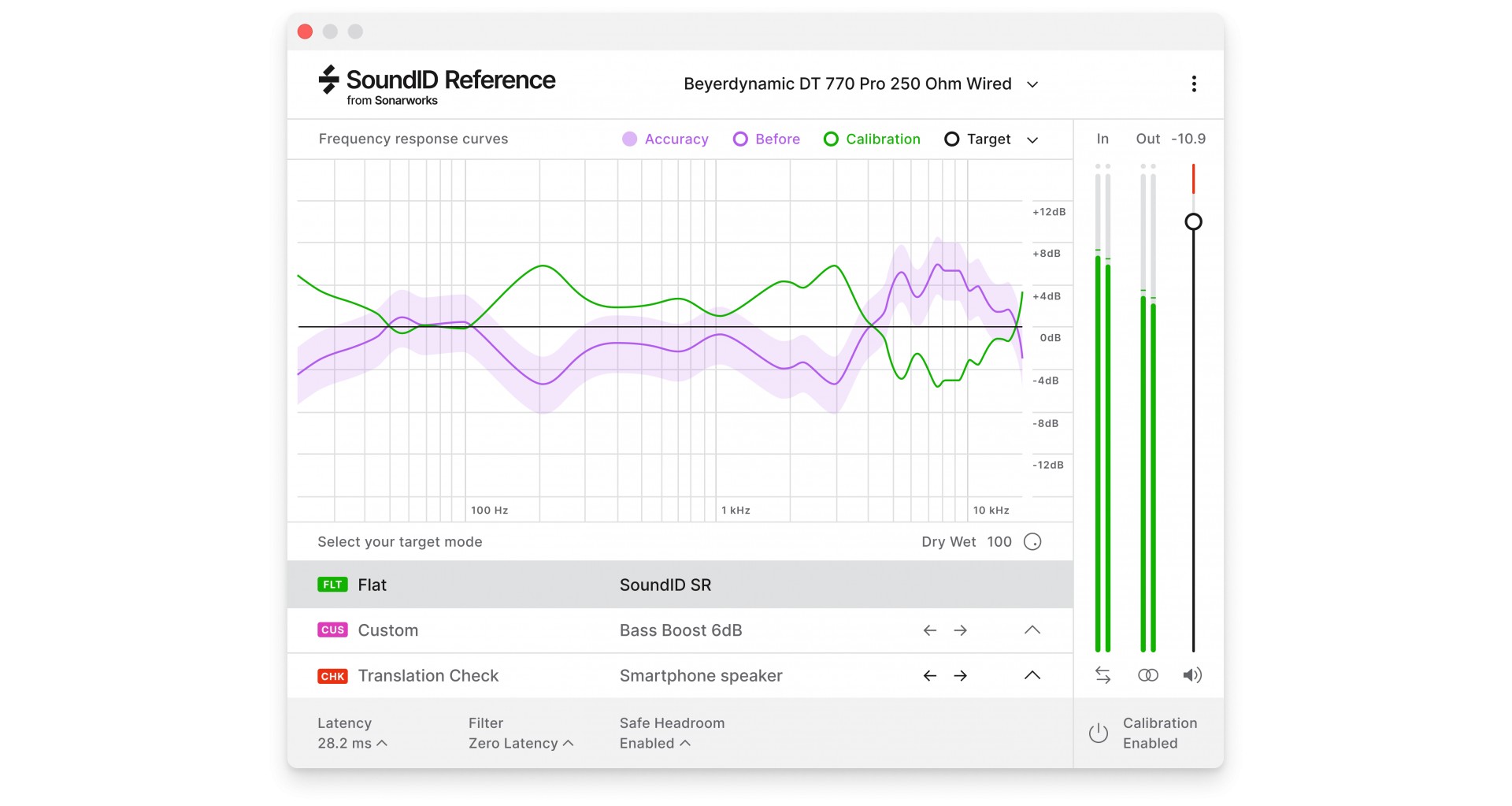Click the In meter label
This screenshot has height=806, width=1512.
pyautogui.click(x=1102, y=139)
